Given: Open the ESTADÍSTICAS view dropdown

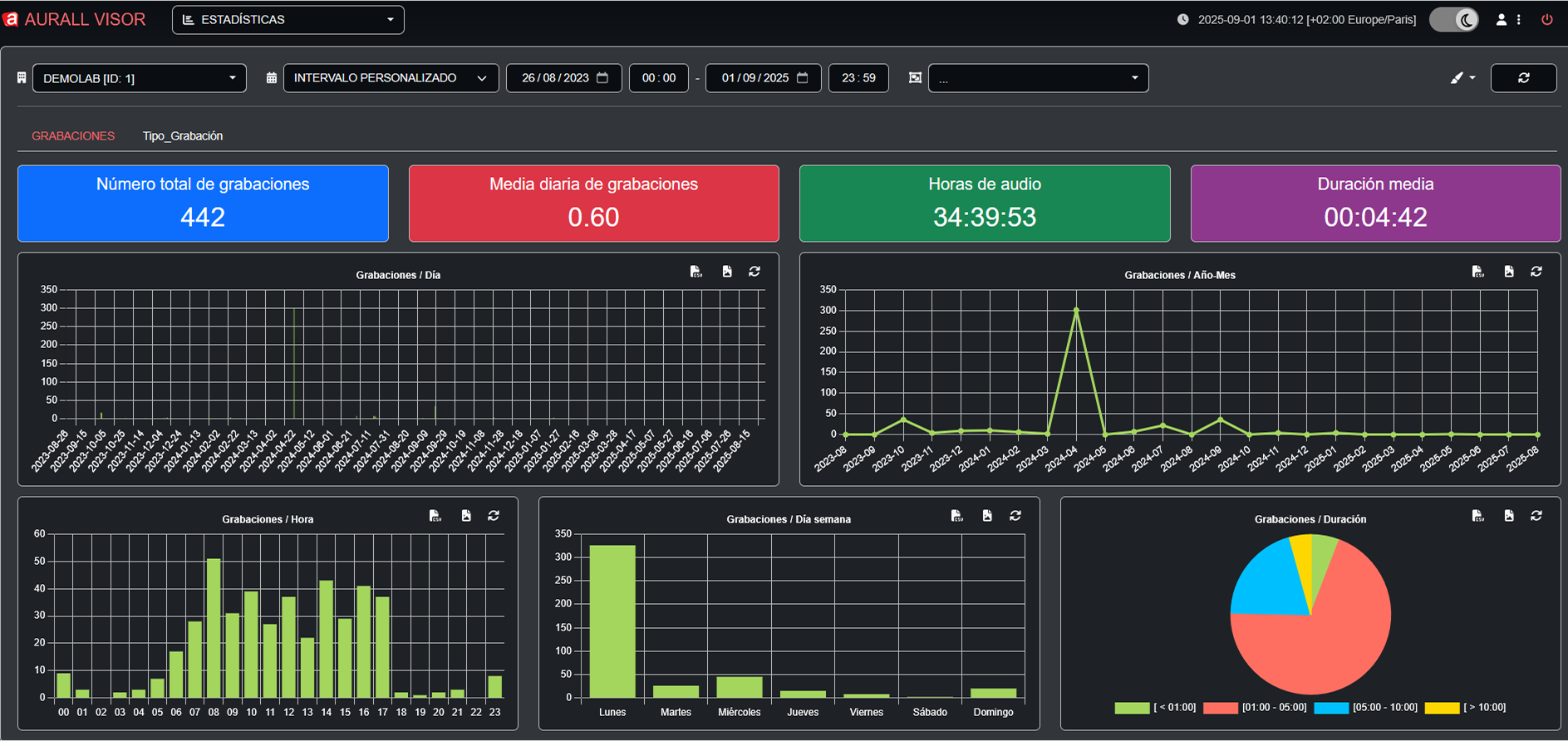Looking at the screenshot, I should pos(288,20).
